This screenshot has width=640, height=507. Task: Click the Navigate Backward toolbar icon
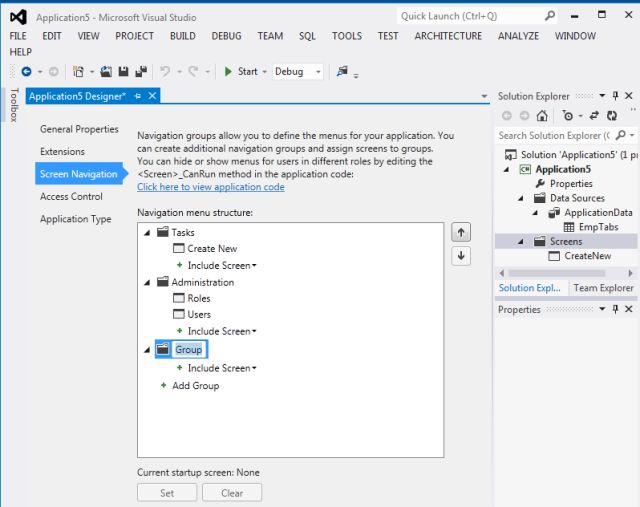[27, 72]
